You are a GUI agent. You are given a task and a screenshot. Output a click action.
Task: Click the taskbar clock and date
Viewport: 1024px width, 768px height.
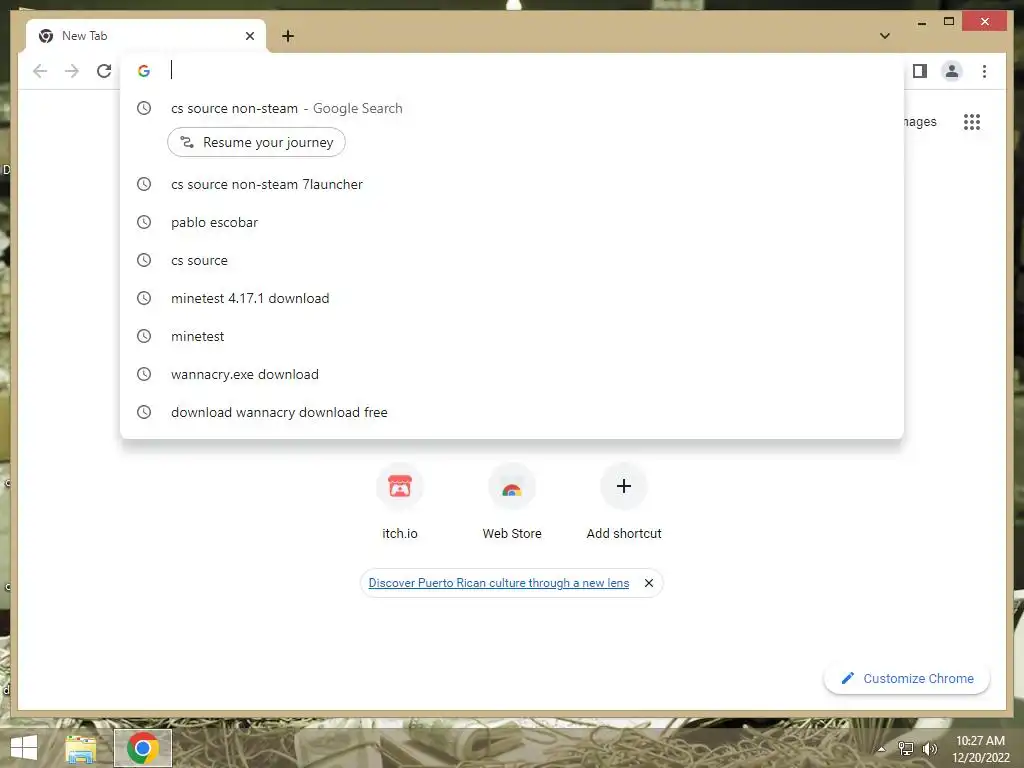(x=980, y=749)
